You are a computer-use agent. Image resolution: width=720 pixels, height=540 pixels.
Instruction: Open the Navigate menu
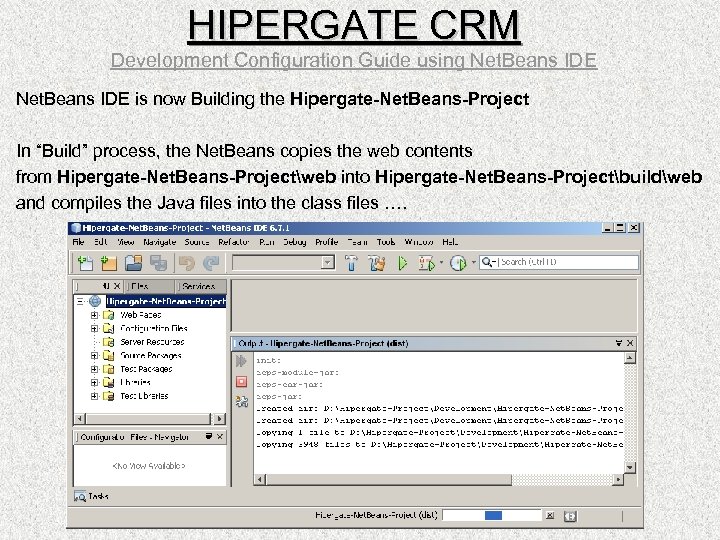[159, 242]
